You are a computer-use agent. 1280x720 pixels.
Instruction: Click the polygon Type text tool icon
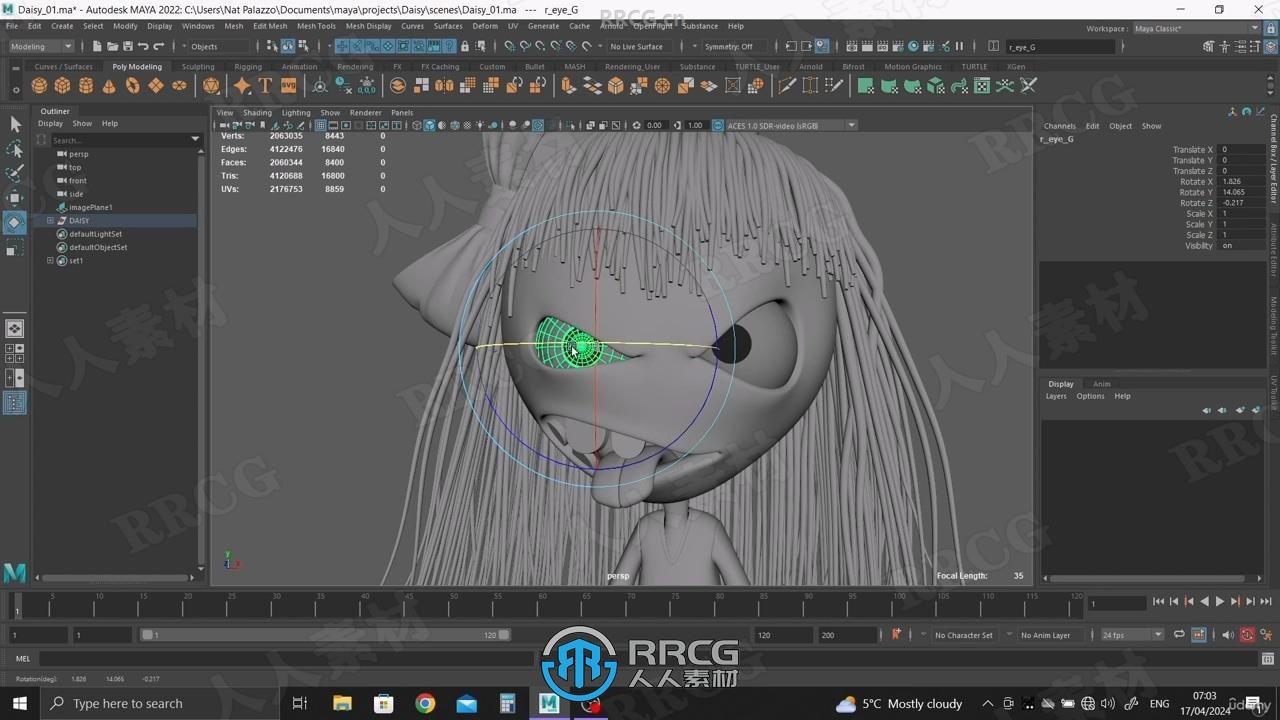[x=265, y=86]
